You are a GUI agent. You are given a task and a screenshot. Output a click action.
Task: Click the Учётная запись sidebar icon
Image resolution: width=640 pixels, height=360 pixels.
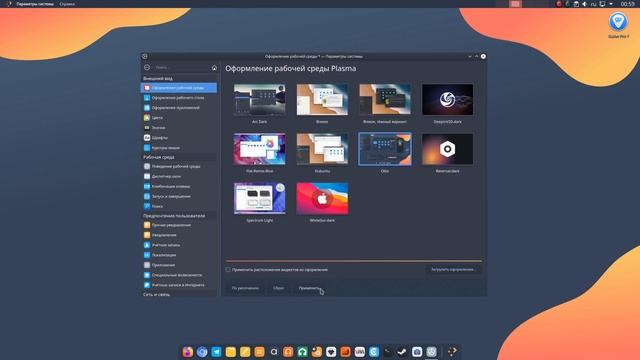[147, 245]
